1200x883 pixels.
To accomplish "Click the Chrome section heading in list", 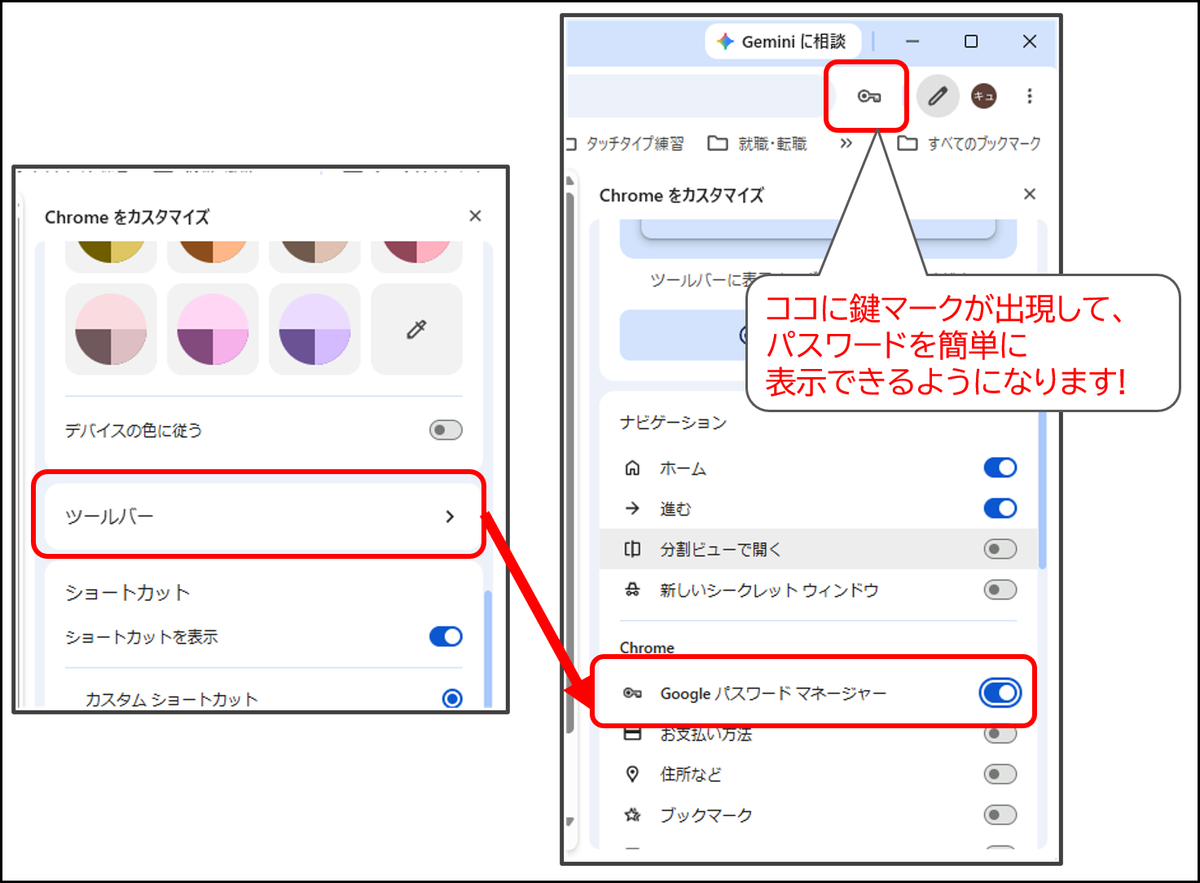I will coord(647,647).
